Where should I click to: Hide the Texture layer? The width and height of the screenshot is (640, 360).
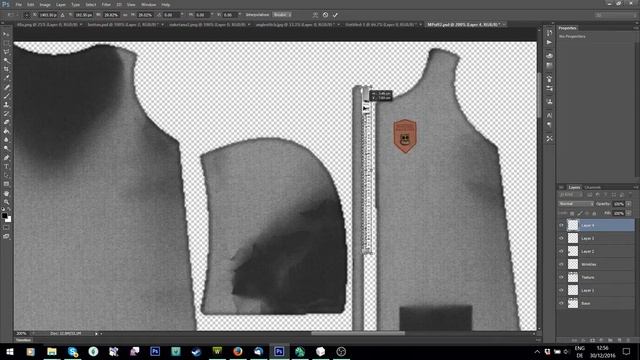561,278
